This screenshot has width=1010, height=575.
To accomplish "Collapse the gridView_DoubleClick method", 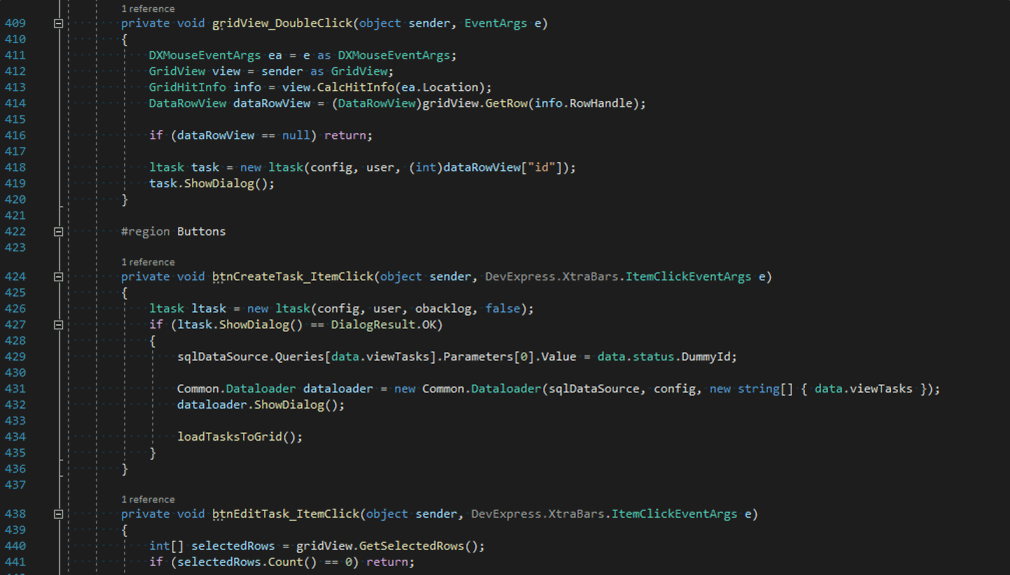I will click(58, 23).
